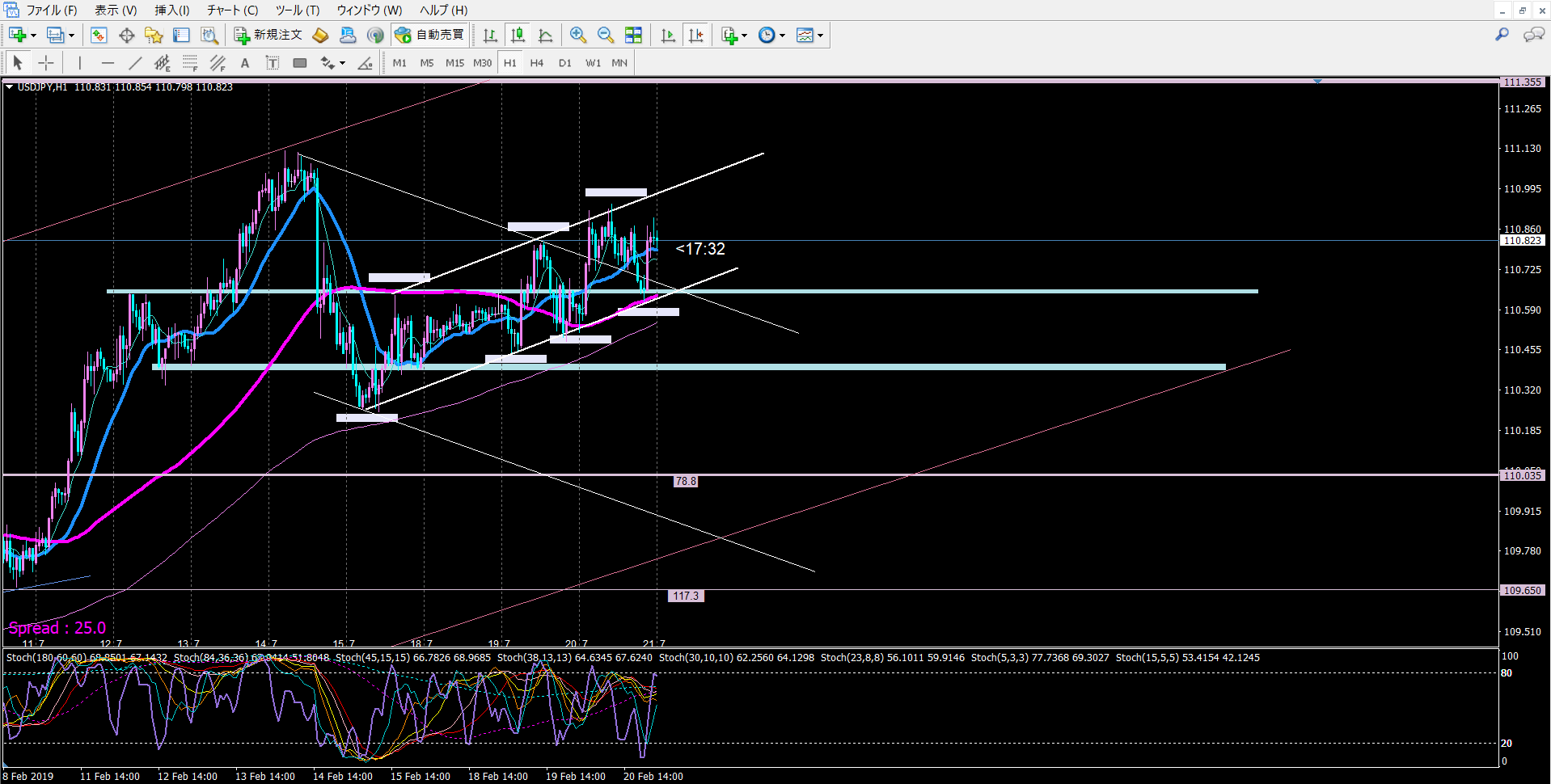Open the MQL5 community cloud icon
Screen dimensions: 1551x784
348,35
